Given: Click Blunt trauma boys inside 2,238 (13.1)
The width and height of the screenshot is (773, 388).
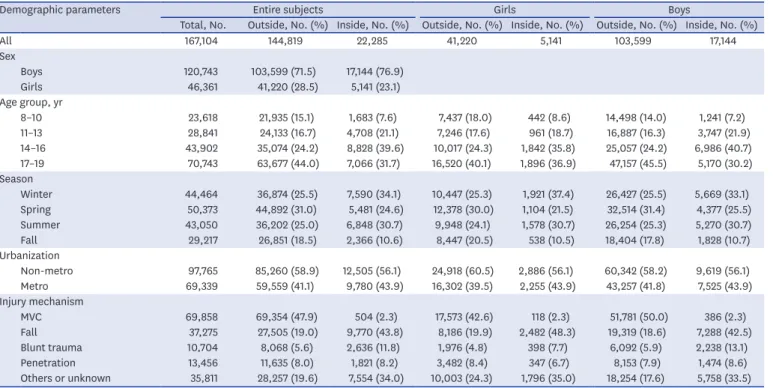Looking at the screenshot, I should point(723,348).
